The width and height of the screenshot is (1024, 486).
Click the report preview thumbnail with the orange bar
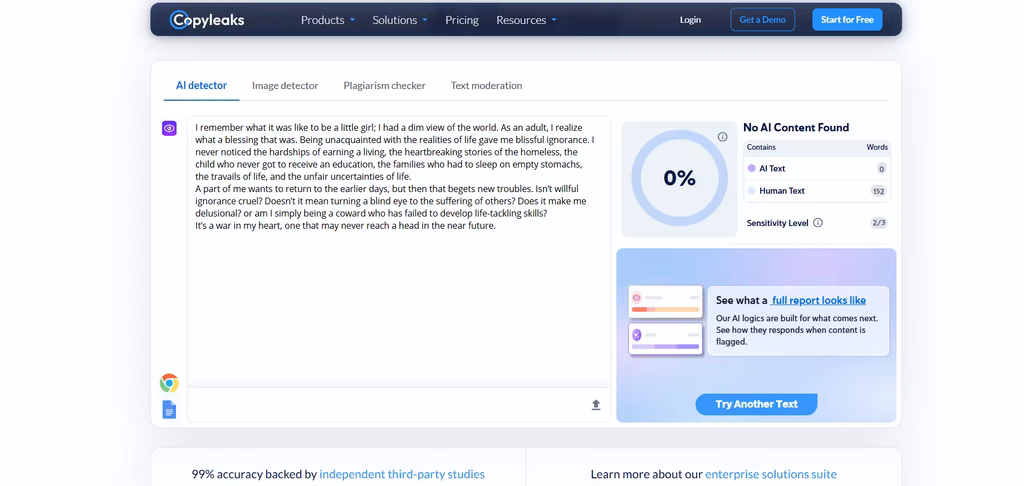(665, 301)
